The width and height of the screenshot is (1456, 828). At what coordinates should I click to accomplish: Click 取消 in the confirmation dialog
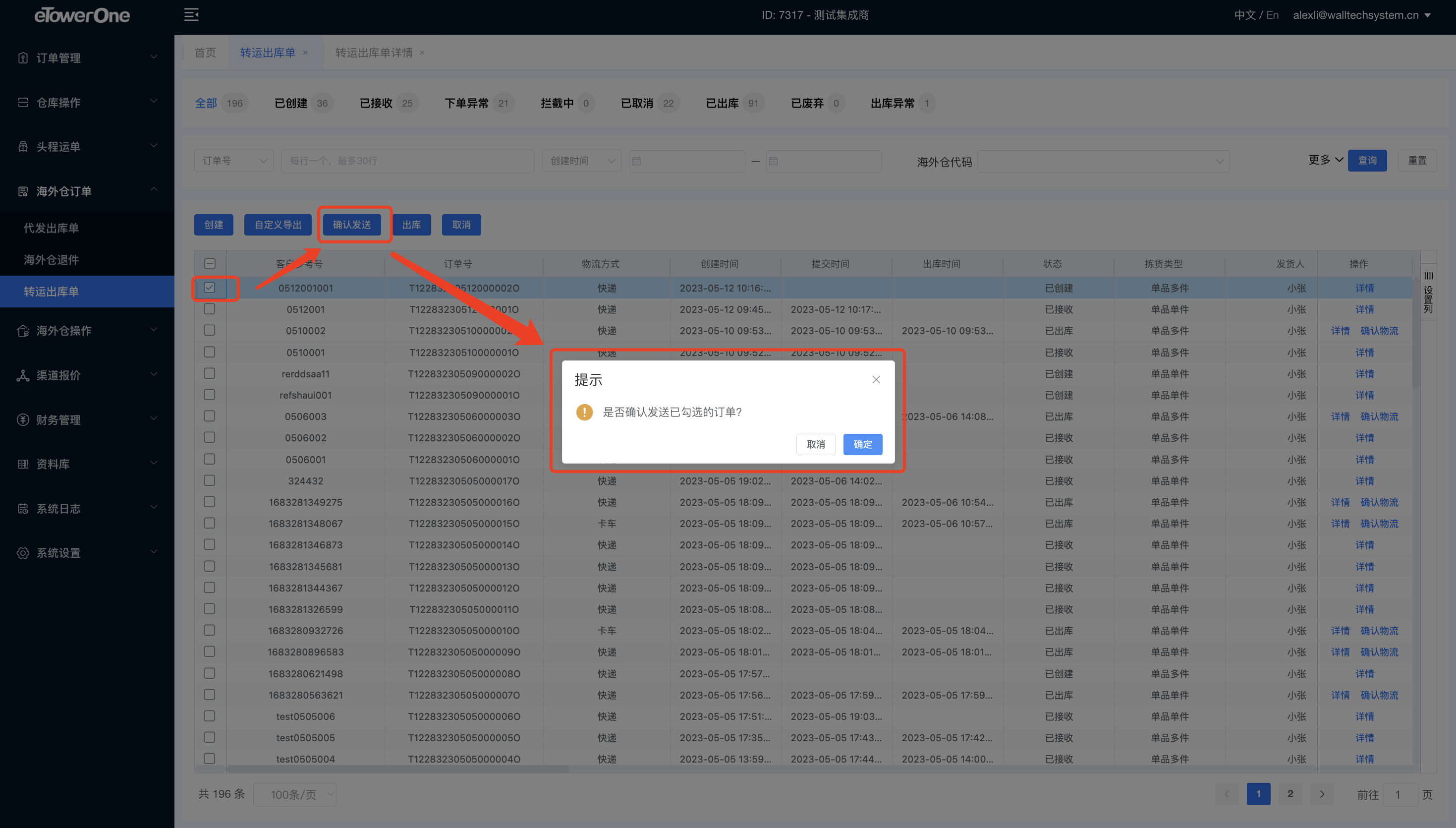816,444
